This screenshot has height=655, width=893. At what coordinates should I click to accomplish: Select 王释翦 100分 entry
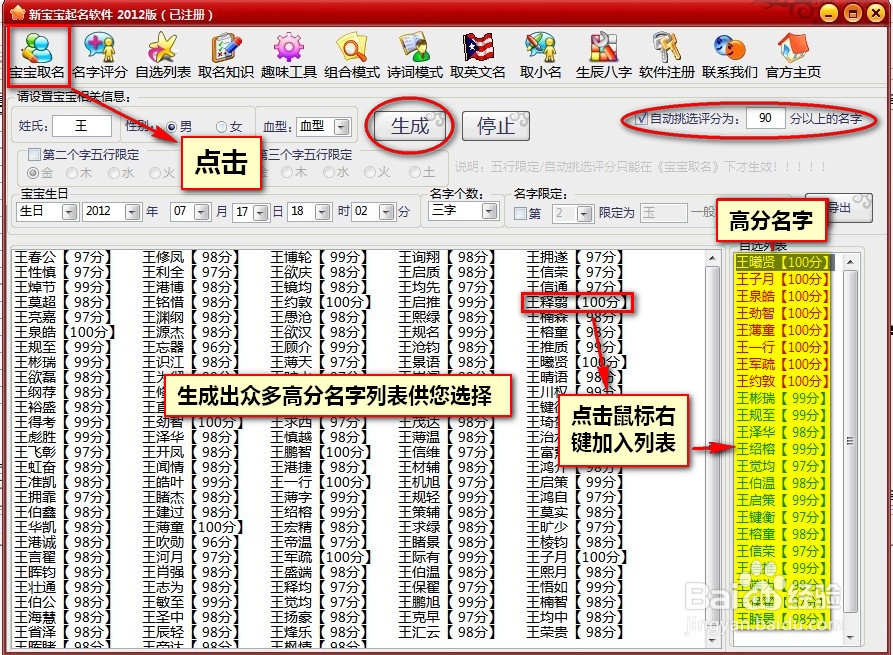[x=576, y=302]
